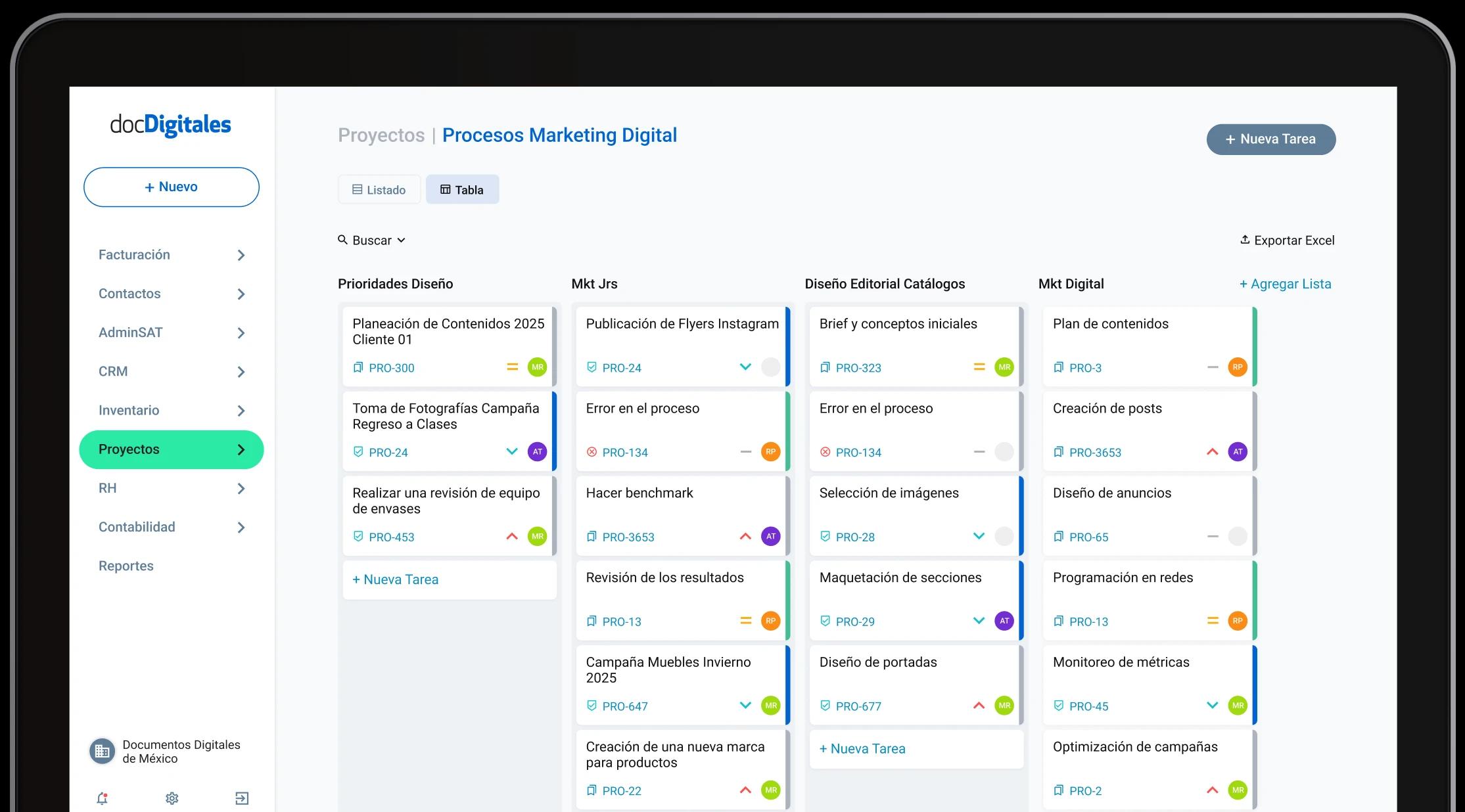Open Reportes in the sidebar
The height and width of the screenshot is (812, 1465).
coord(126,566)
